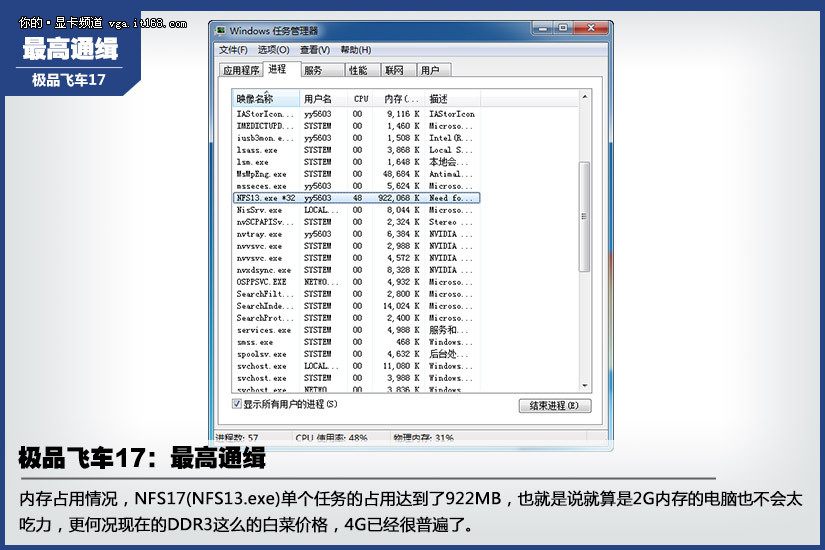Sort by 用户名 column header
825x550 pixels.
pos(324,98)
